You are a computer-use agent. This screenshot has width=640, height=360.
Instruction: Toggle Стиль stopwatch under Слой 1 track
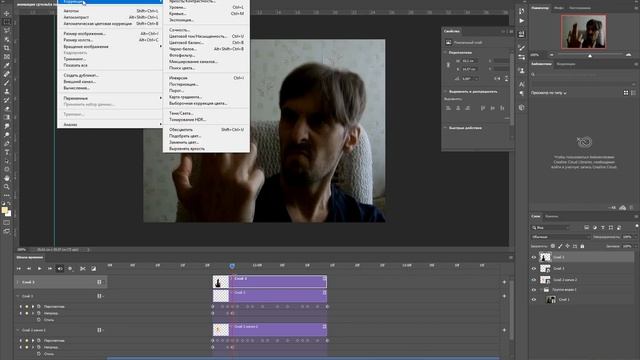tap(39, 320)
